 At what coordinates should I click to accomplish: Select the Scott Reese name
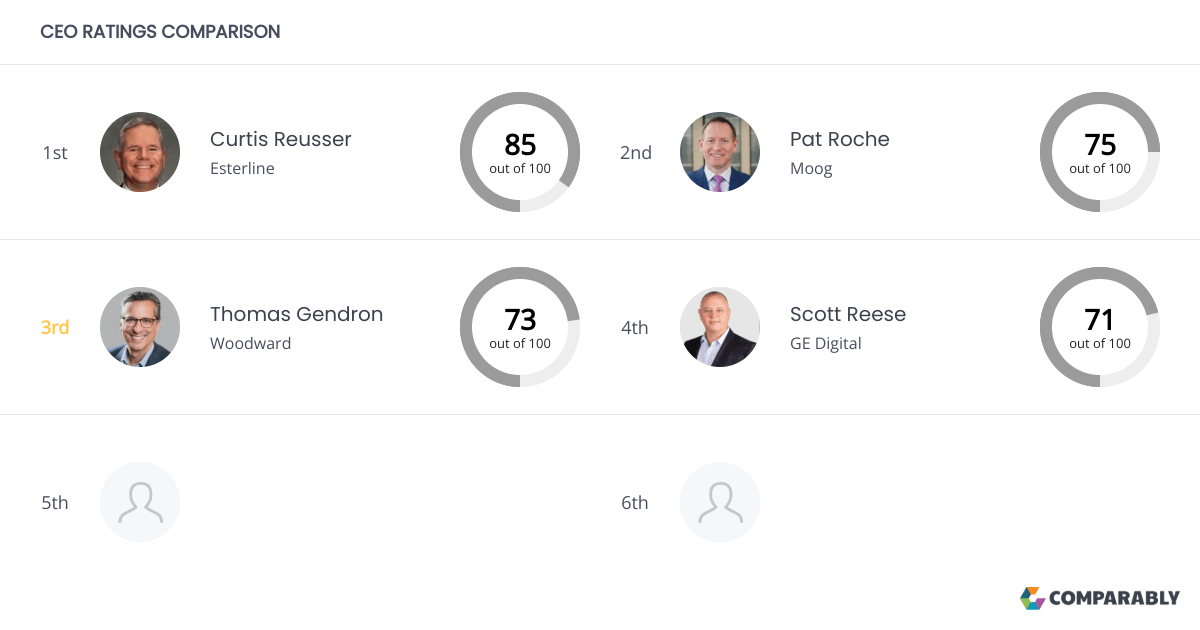(848, 314)
